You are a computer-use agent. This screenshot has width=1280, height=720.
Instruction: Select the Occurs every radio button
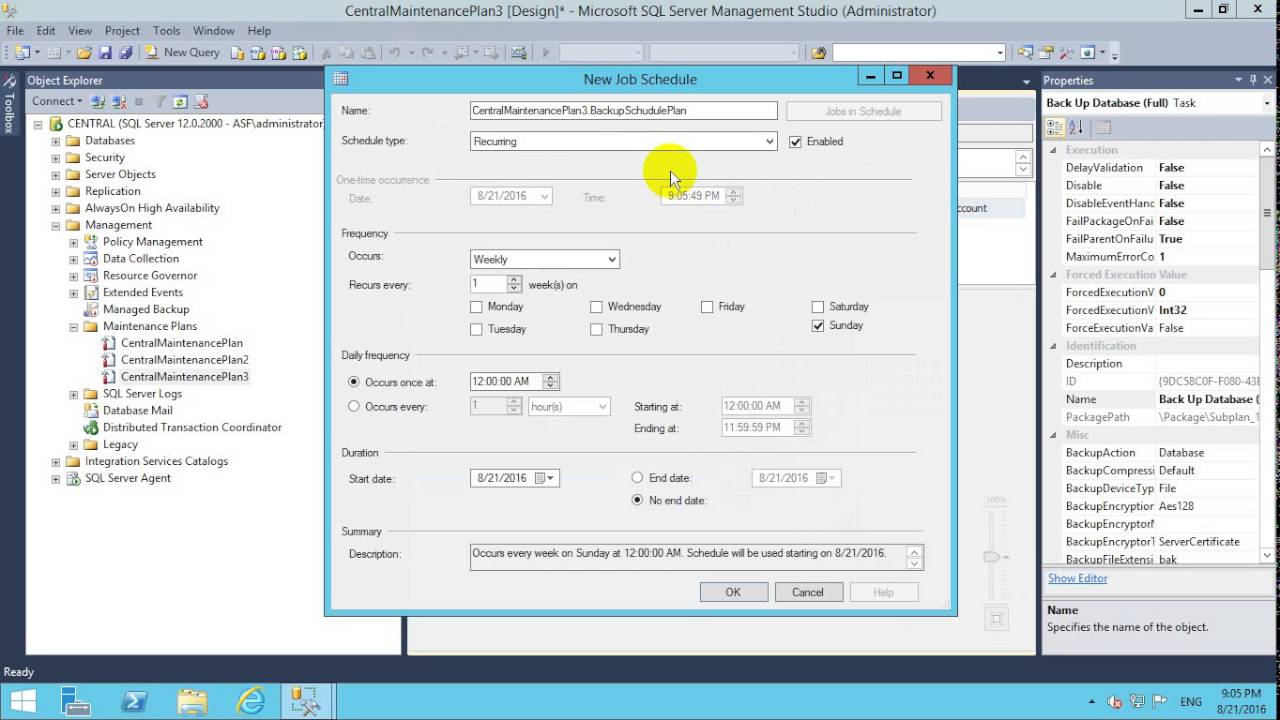353,407
